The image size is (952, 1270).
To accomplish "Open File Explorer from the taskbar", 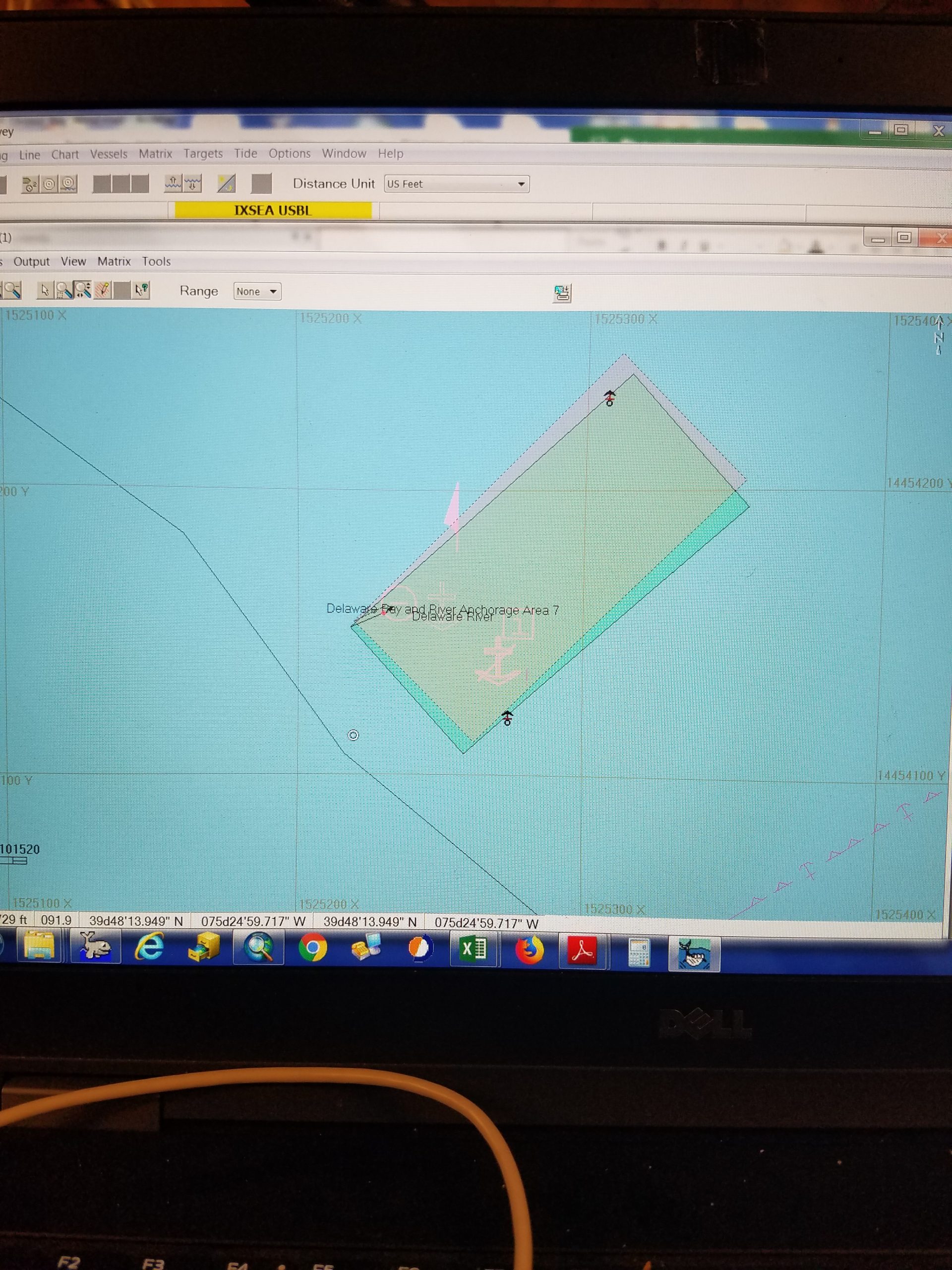I will (x=40, y=946).
